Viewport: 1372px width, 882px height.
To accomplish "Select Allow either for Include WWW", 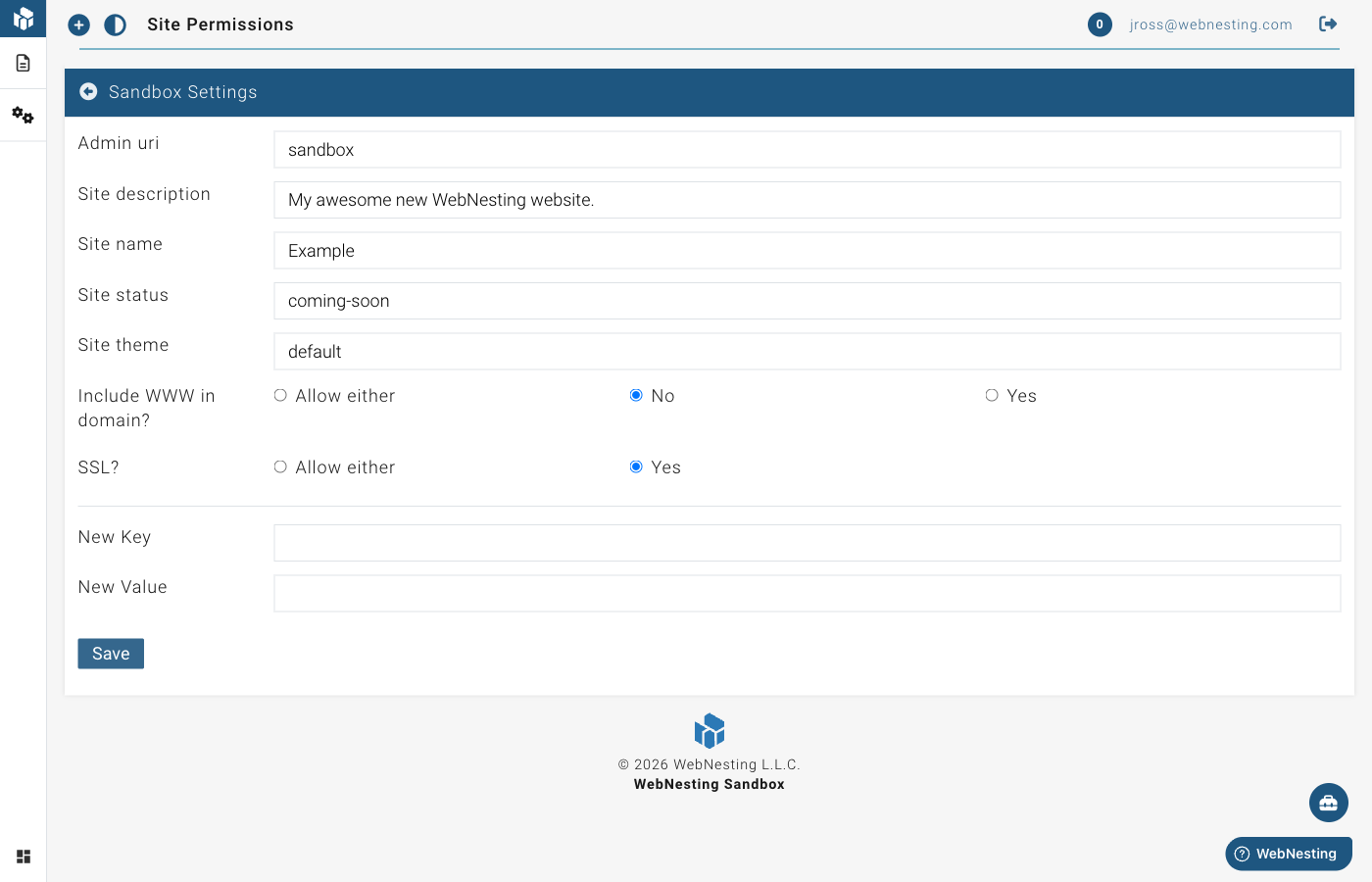I will [280, 395].
